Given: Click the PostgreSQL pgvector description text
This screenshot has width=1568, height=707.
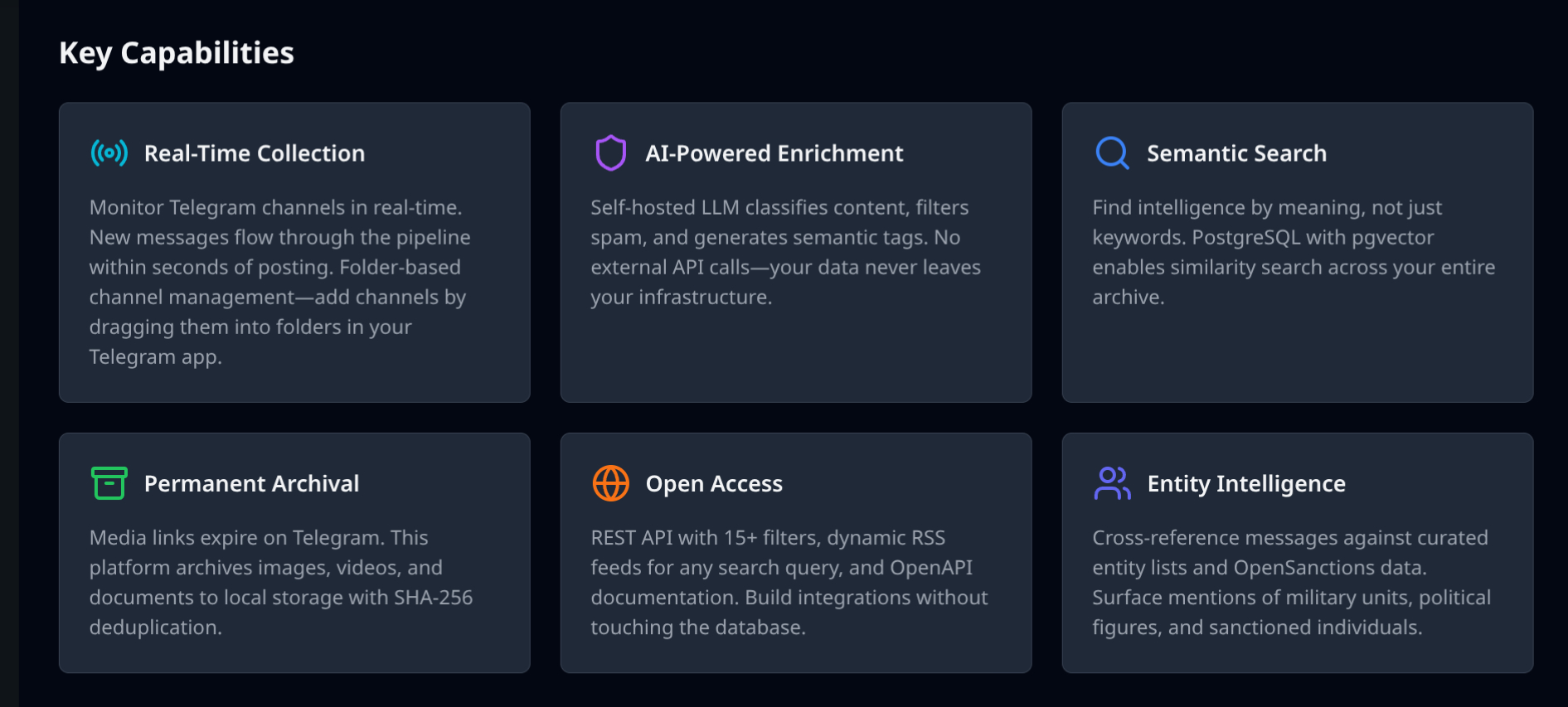Looking at the screenshot, I should coord(1294,252).
